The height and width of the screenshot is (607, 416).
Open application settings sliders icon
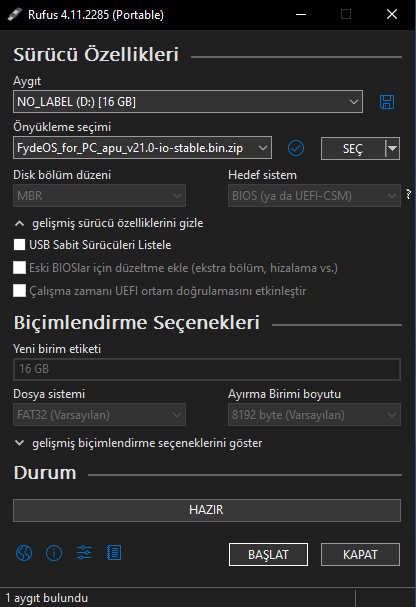(x=84, y=553)
